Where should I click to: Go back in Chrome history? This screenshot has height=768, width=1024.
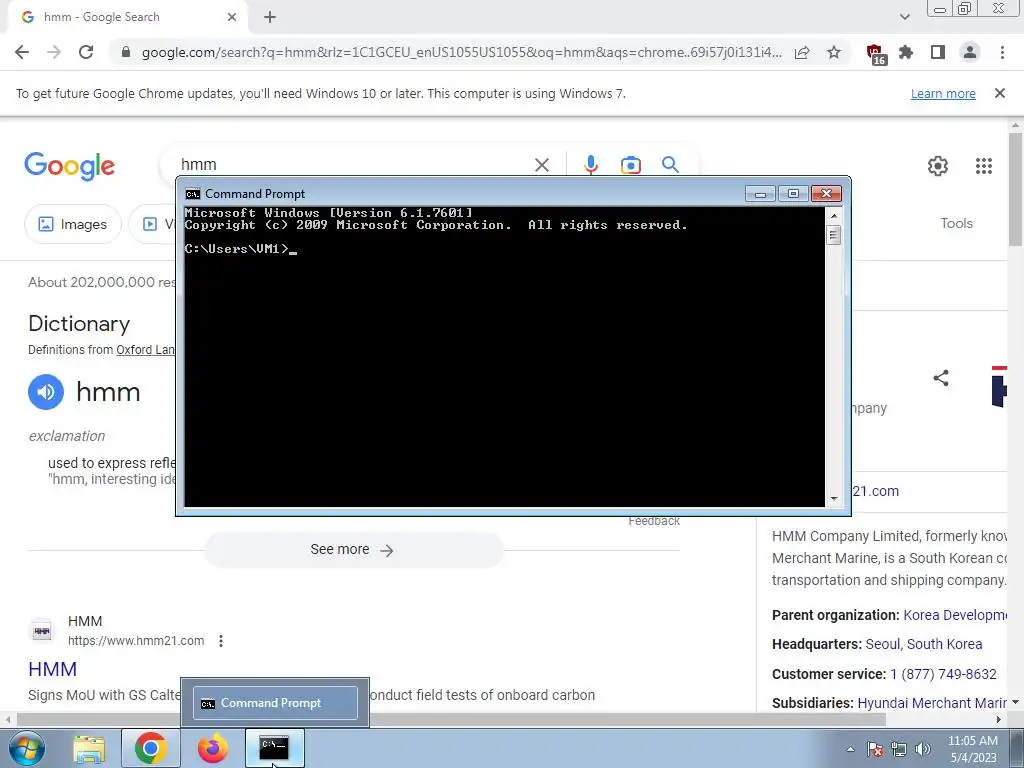click(22, 52)
